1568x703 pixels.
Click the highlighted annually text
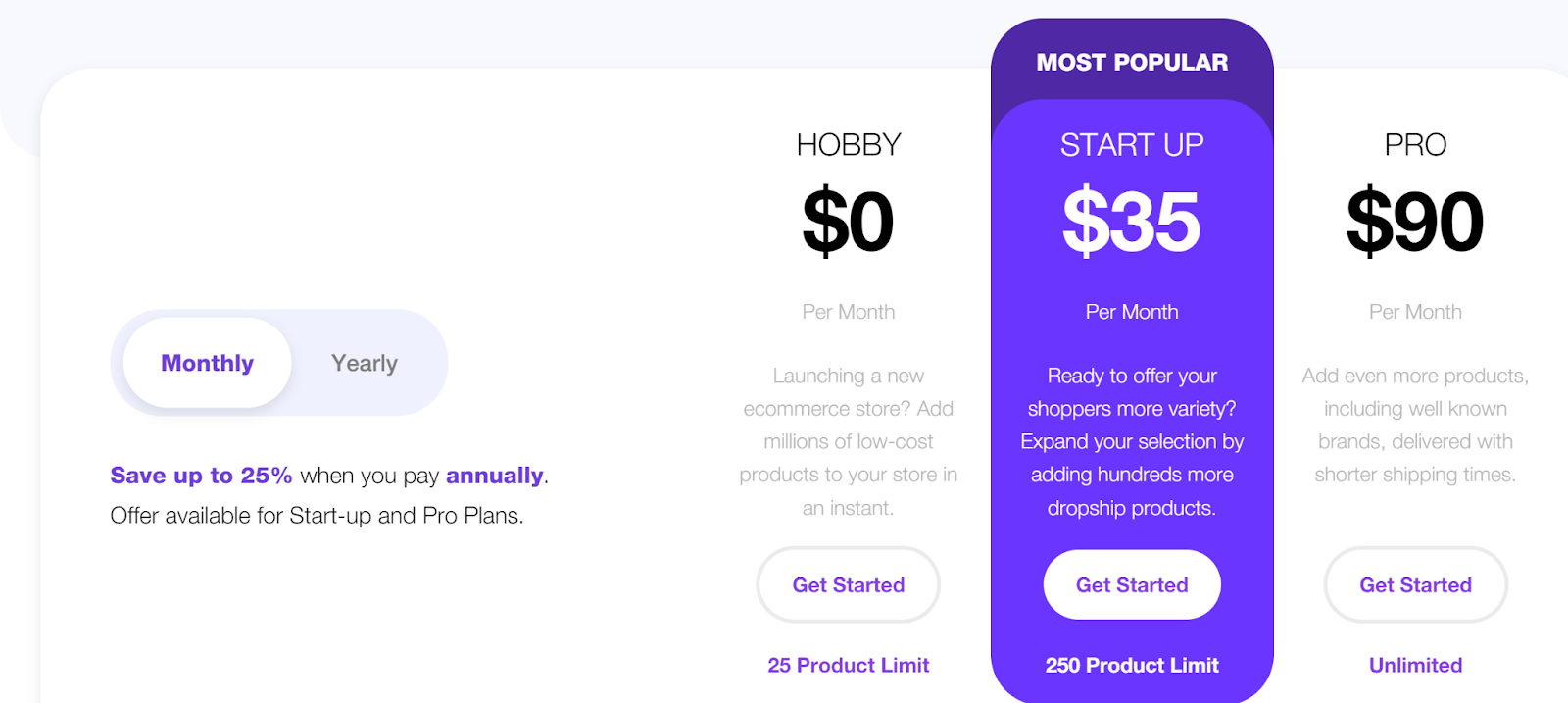pyautogui.click(x=495, y=476)
